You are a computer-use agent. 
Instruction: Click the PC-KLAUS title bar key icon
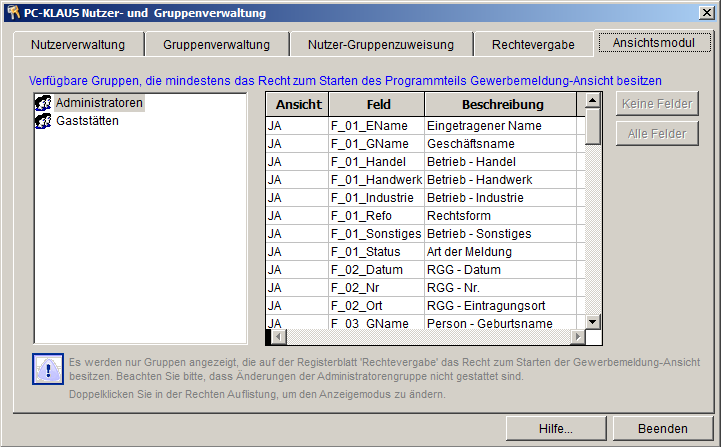pos(12,12)
